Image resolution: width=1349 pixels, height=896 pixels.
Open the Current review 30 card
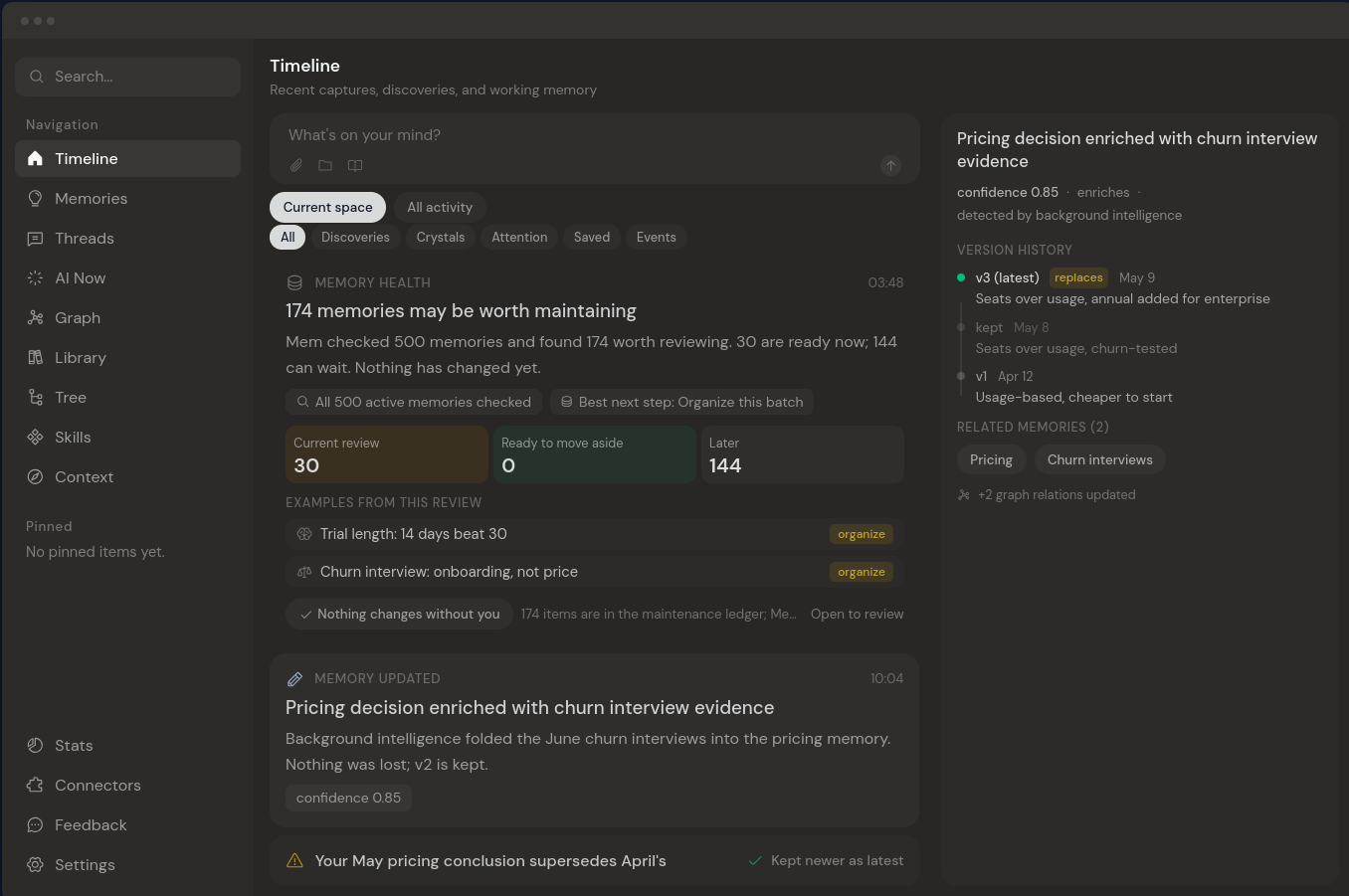pyautogui.click(x=387, y=454)
